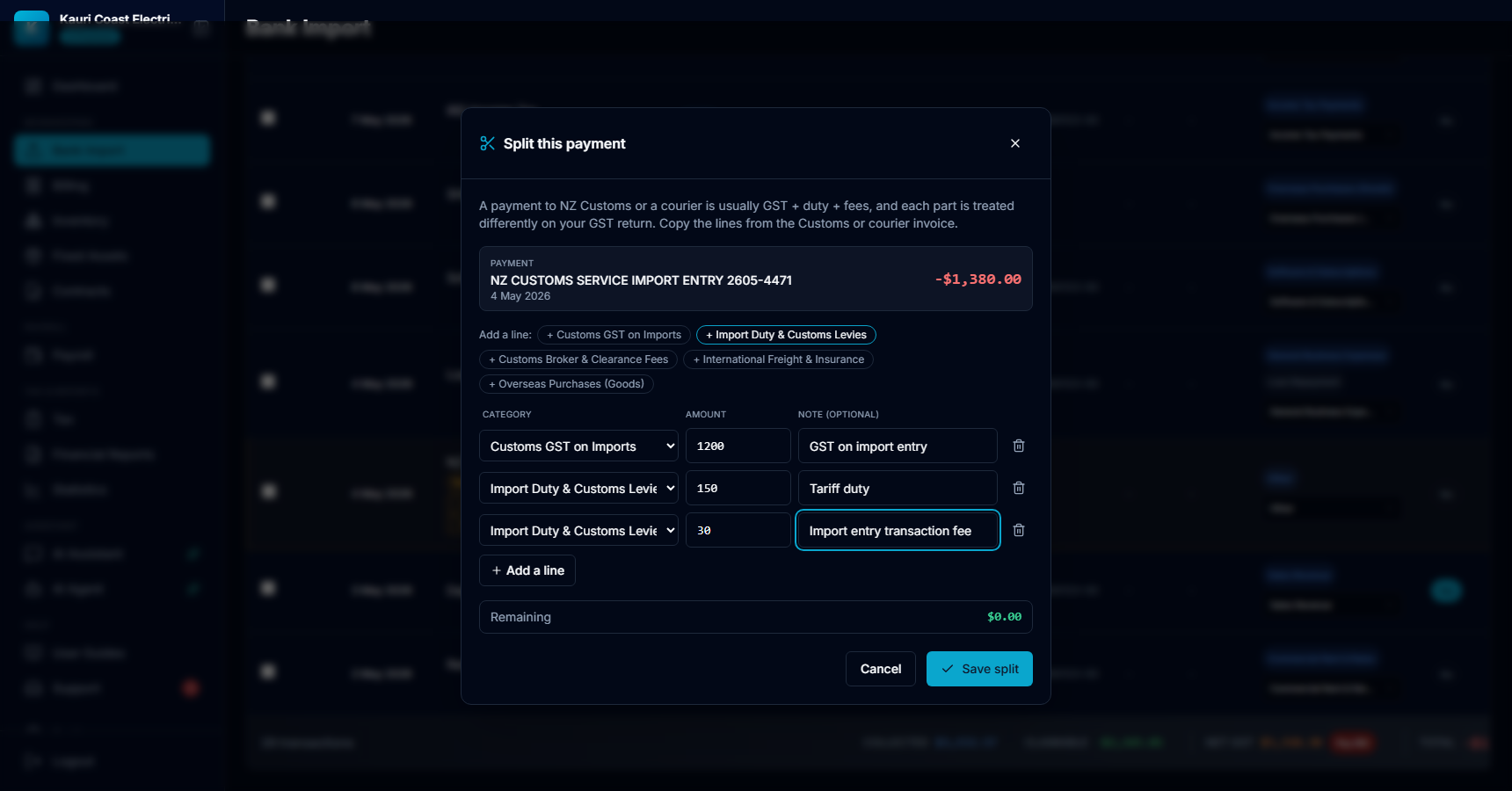
Task: Click the scissors icon beside Split this payment
Action: [487, 143]
